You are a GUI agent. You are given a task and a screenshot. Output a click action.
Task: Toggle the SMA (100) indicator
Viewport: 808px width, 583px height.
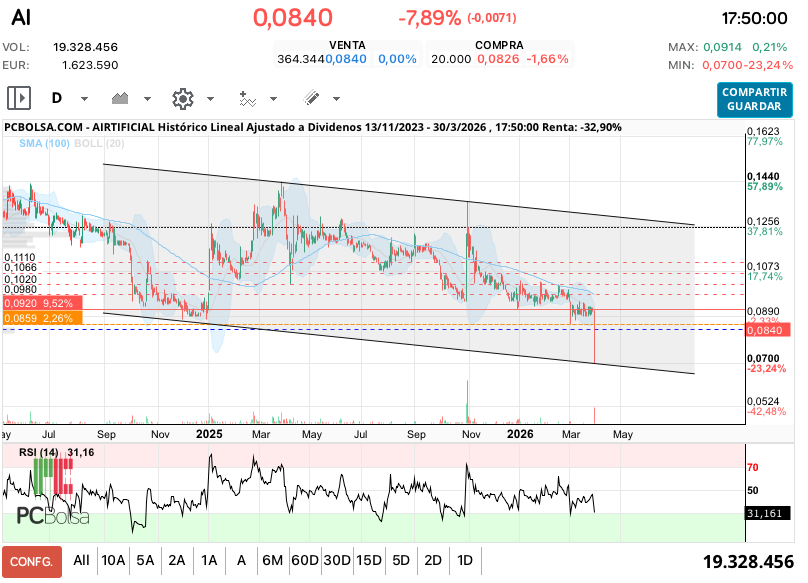44,144
